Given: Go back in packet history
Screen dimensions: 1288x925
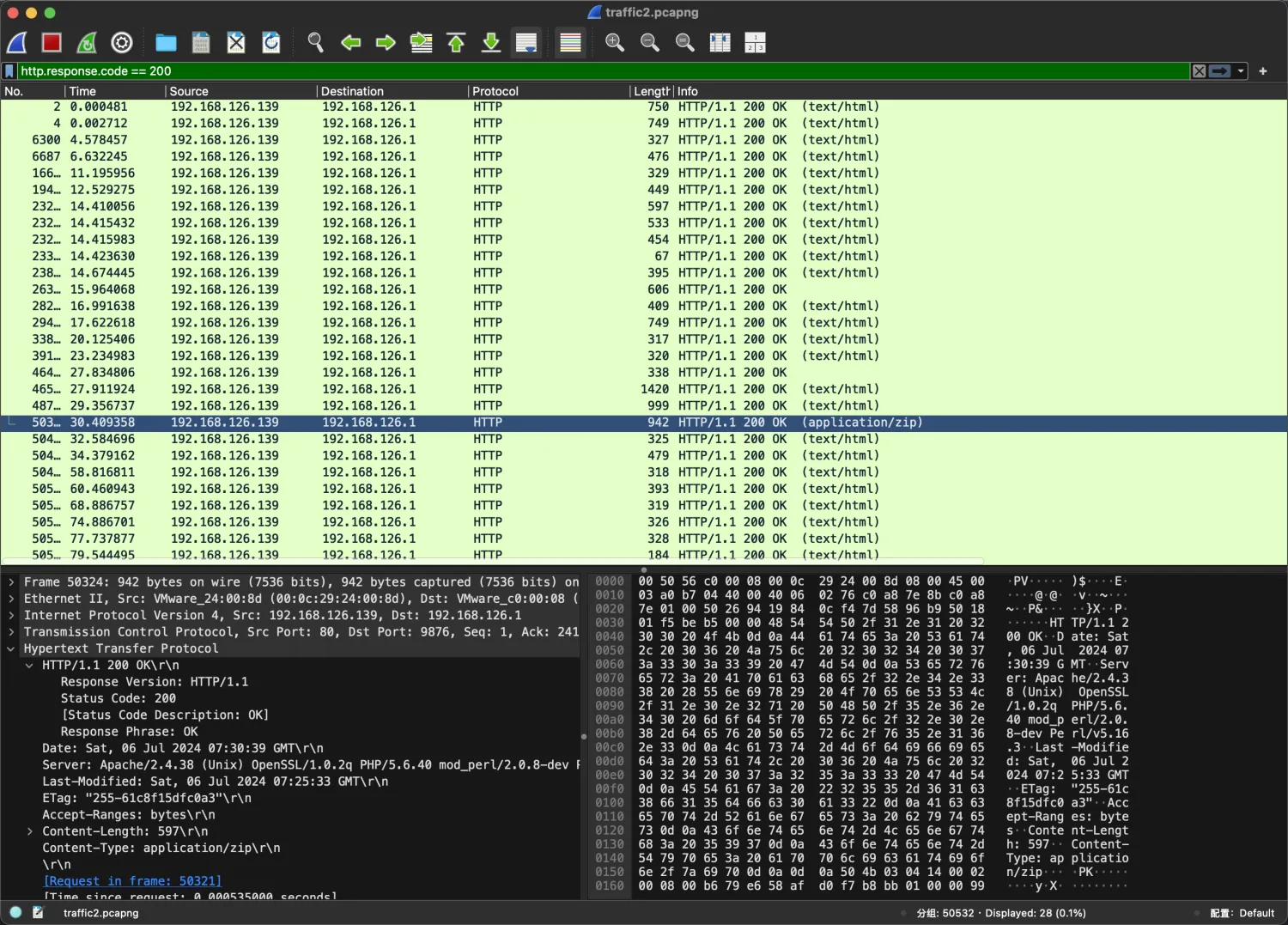Looking at the screenshot, I should [x=350, y=42].
